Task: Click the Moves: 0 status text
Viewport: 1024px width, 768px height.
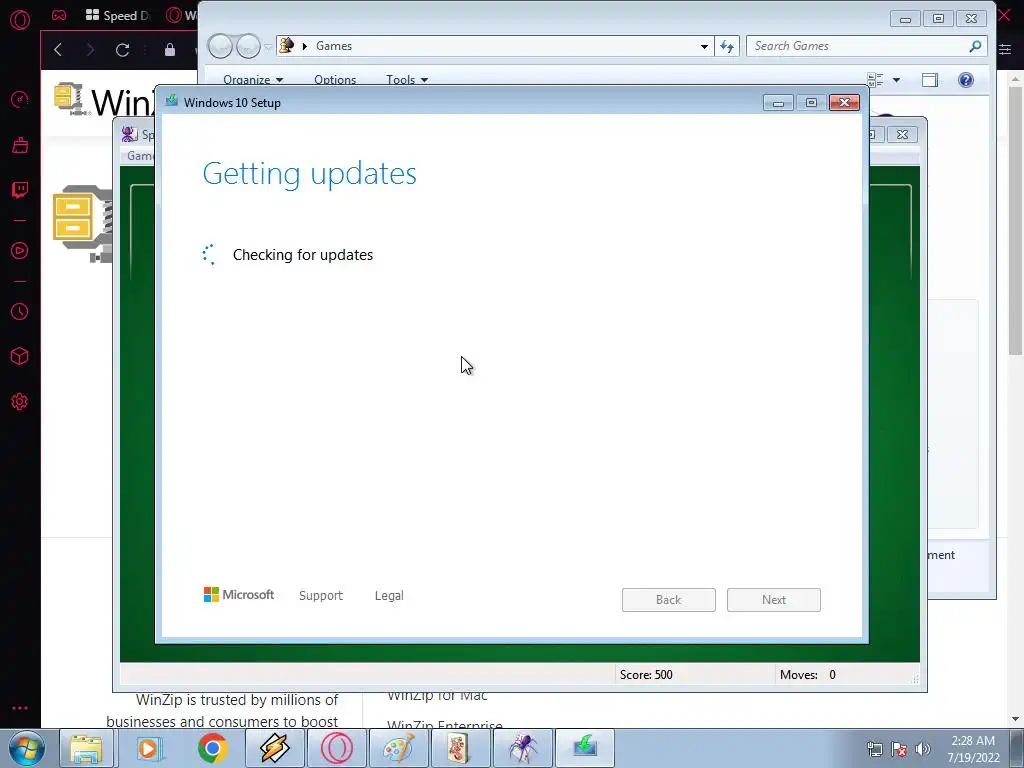Action: pos(808,675)
